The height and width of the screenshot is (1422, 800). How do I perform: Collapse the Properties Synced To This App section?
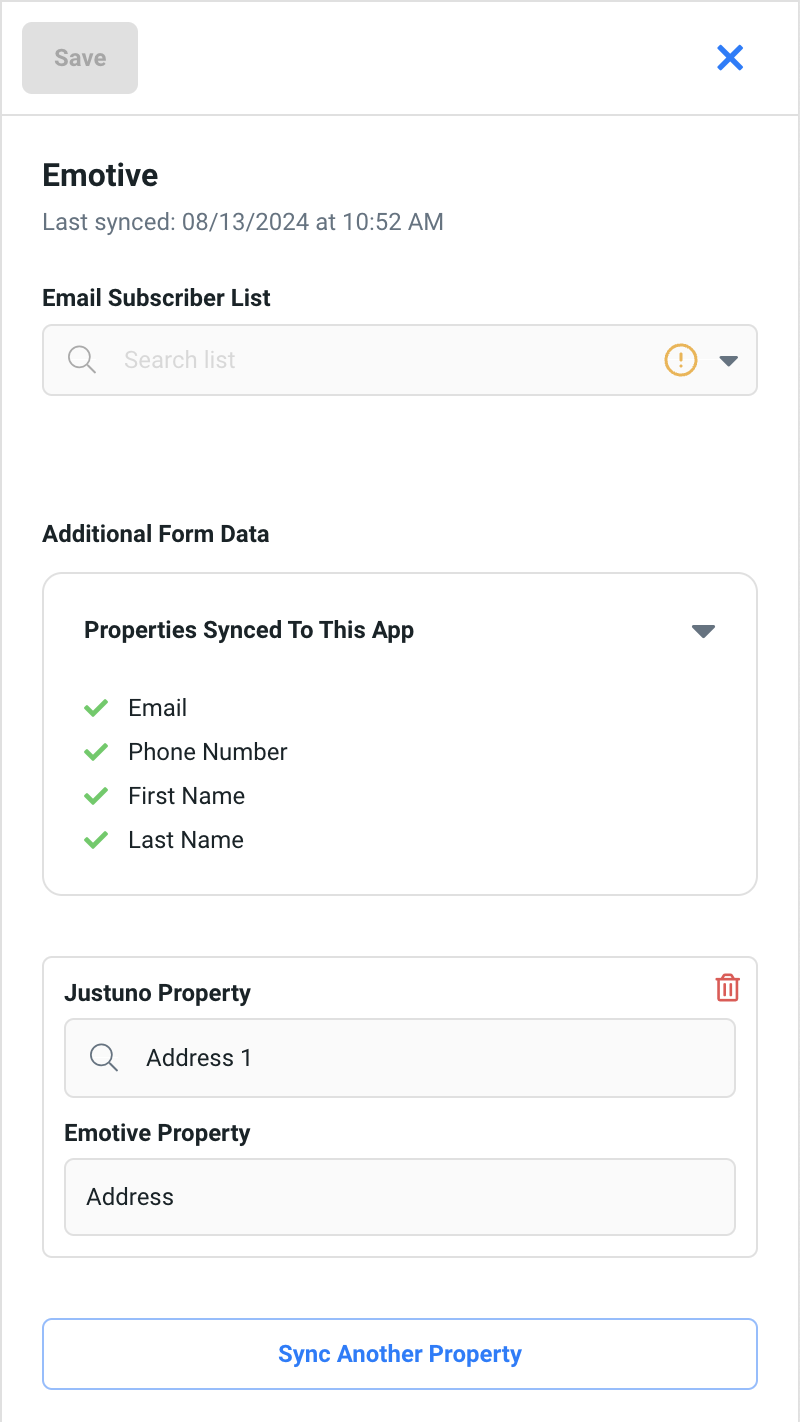703,631
